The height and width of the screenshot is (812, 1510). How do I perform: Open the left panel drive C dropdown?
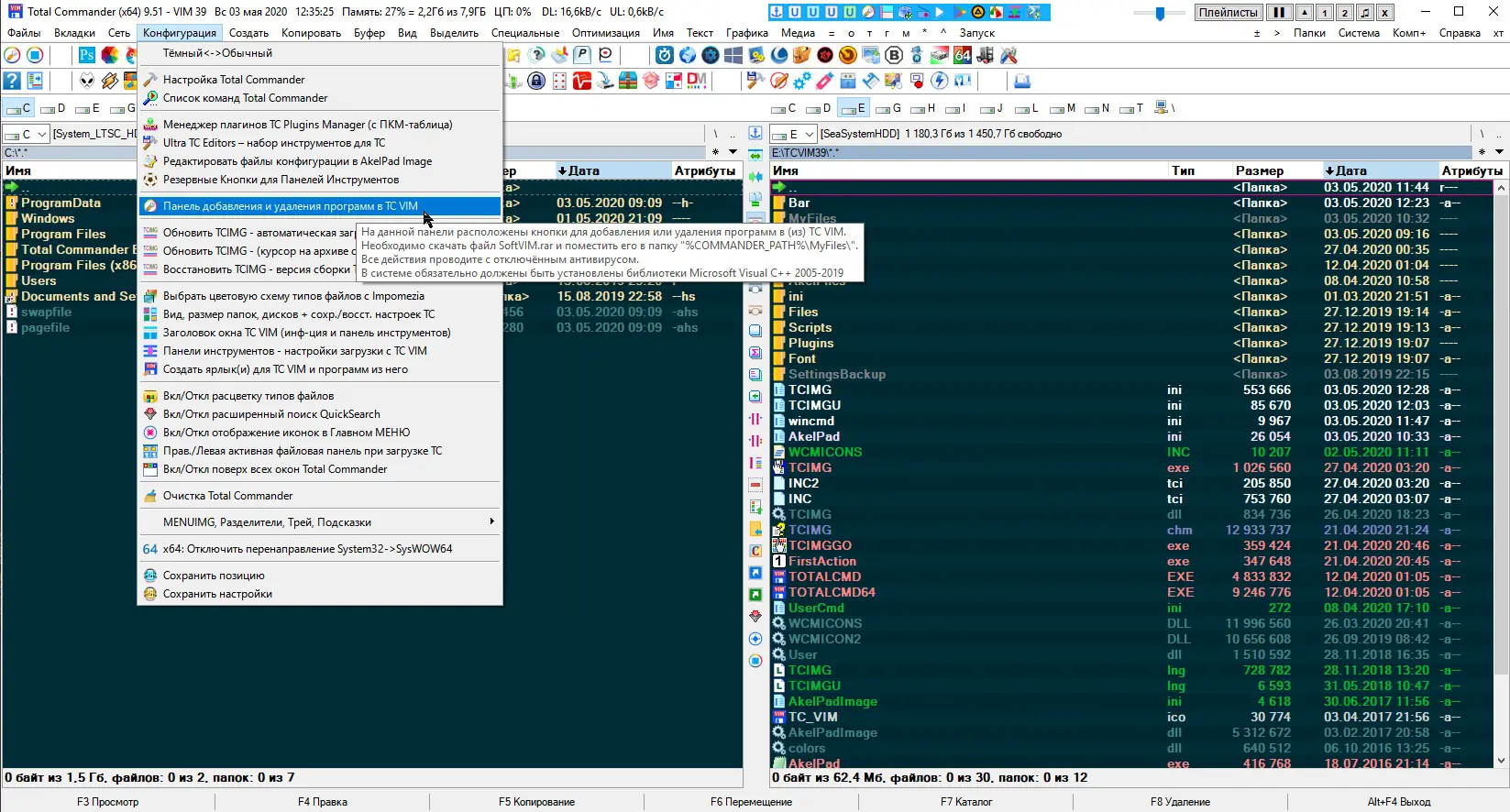tap(27, 135)
